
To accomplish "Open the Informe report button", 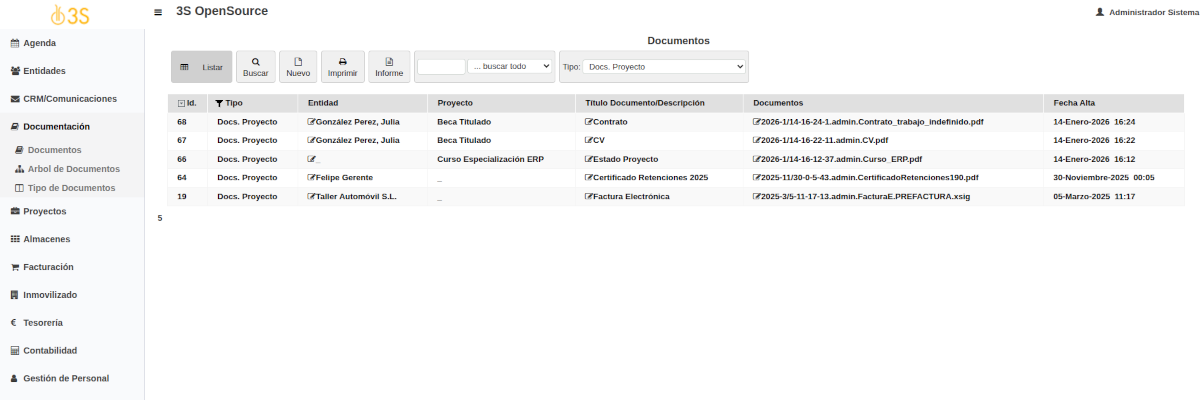I will pyautogui.click(x=389, y=67).
